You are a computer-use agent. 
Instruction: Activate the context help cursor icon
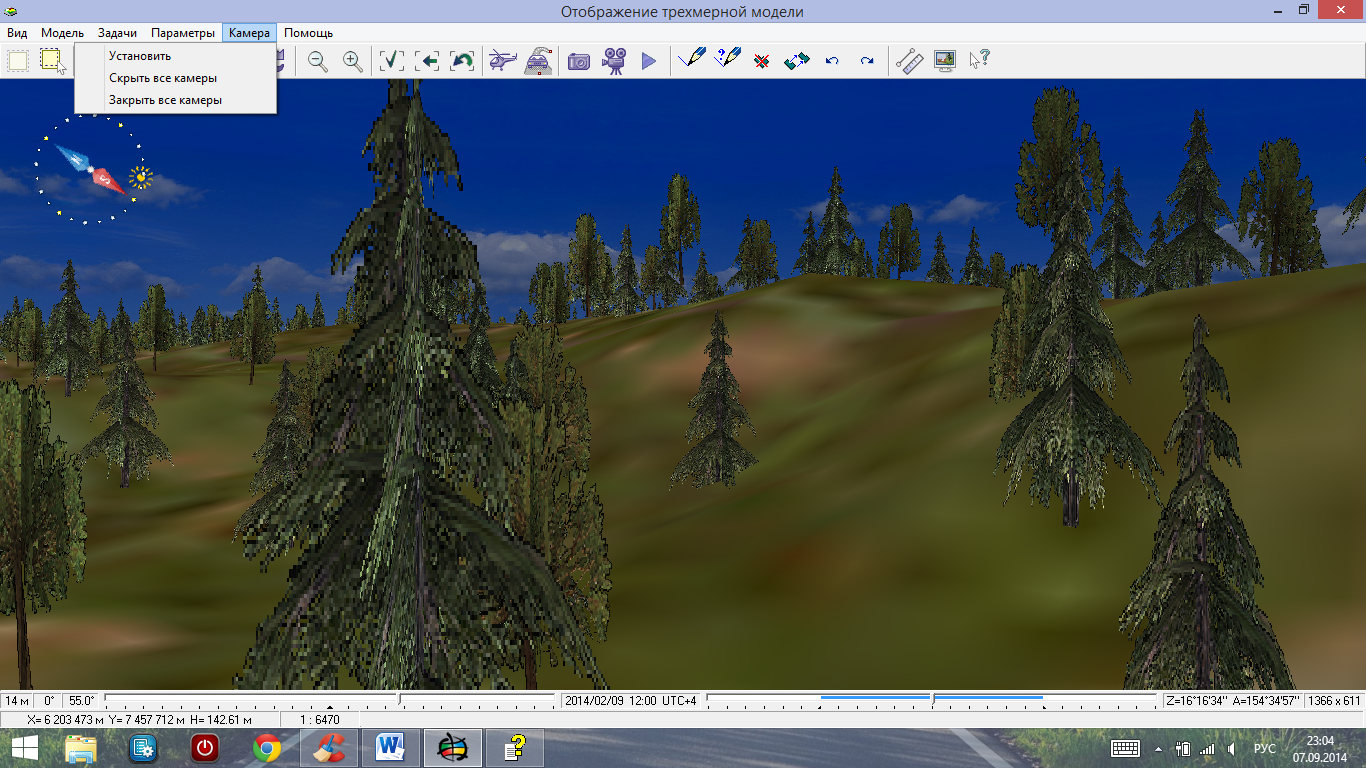click(x=979, y=60)
